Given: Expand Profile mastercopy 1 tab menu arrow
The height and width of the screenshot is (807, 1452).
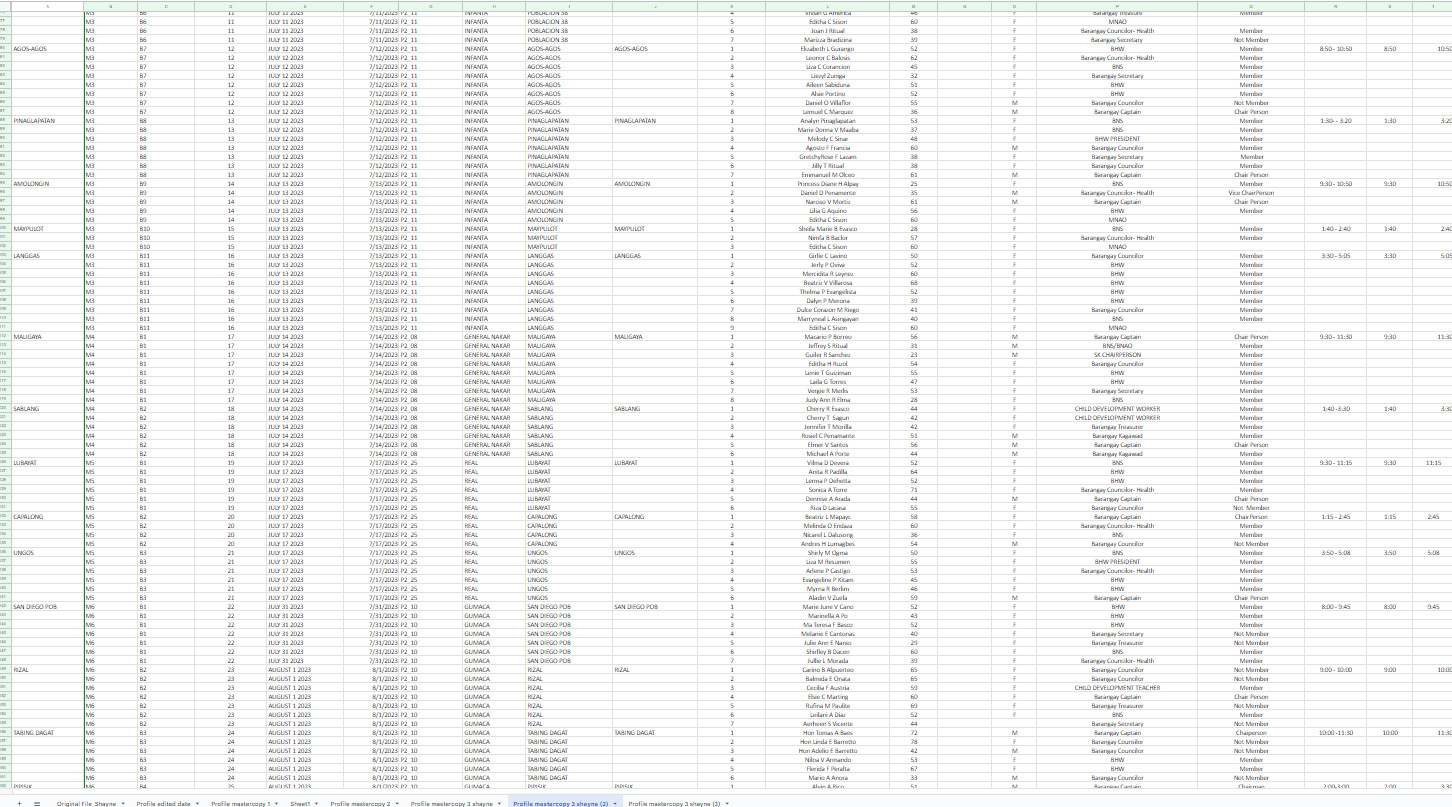Looking at the screenshot, I should pos(277,803).
